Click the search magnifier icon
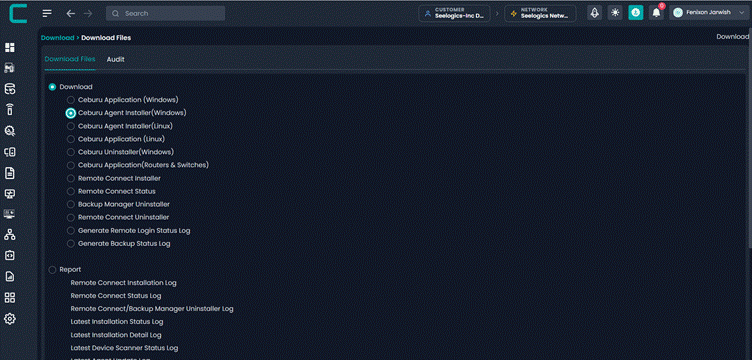752x360 pixels. click(x=115, y=13)
